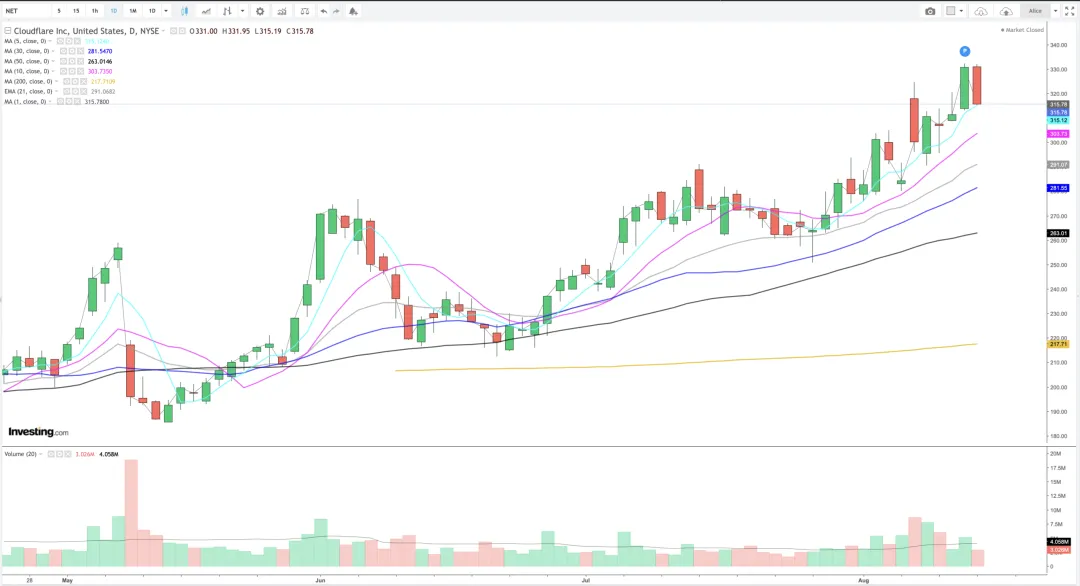Viewport: 1080px width, 586px height.
Task: Hide the MA 200 indicator line
Action: coord(66,81)
